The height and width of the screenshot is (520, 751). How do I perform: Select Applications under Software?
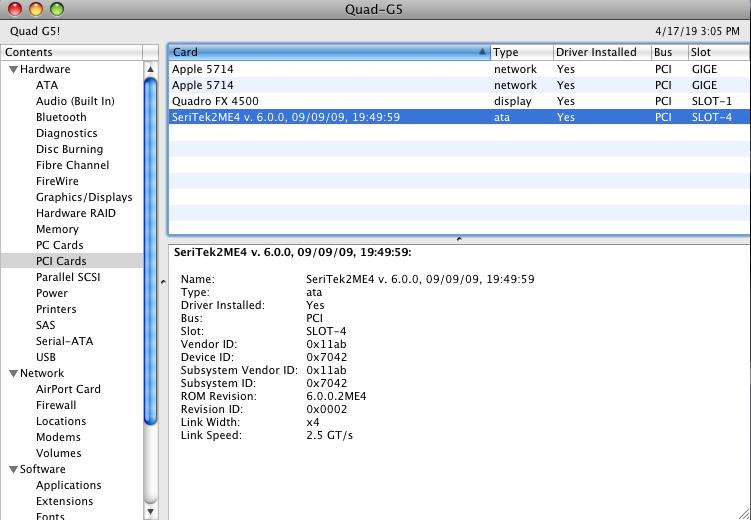coord(68,486)
